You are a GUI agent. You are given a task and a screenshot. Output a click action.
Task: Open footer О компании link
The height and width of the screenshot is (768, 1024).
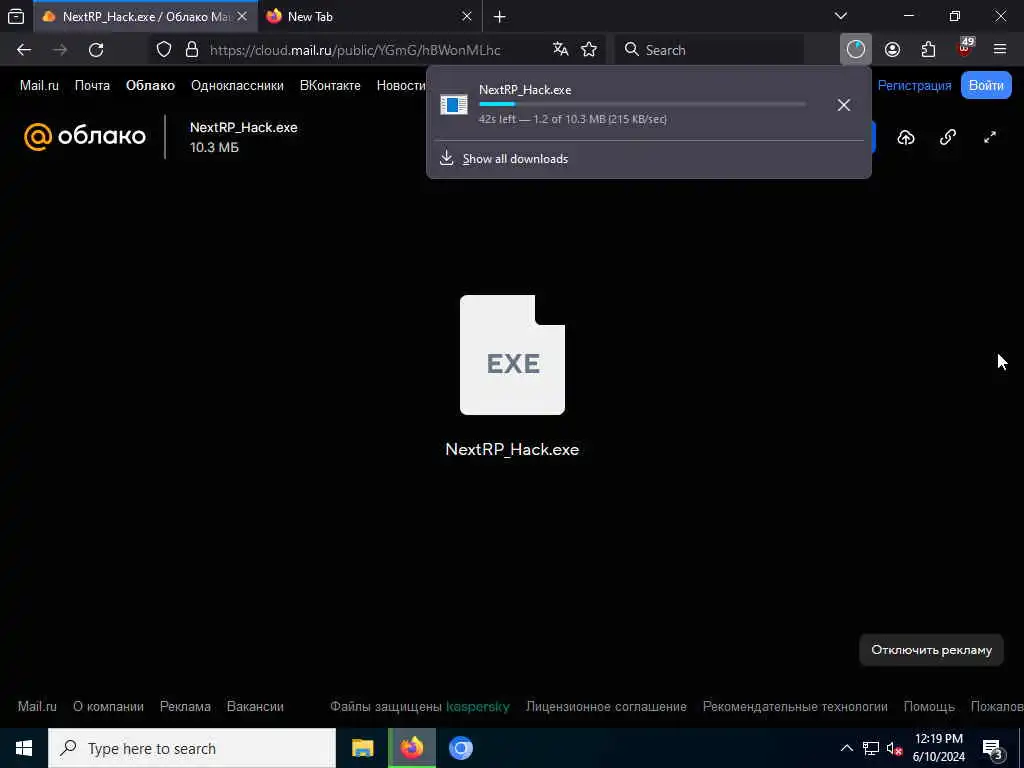pos(108,707)
